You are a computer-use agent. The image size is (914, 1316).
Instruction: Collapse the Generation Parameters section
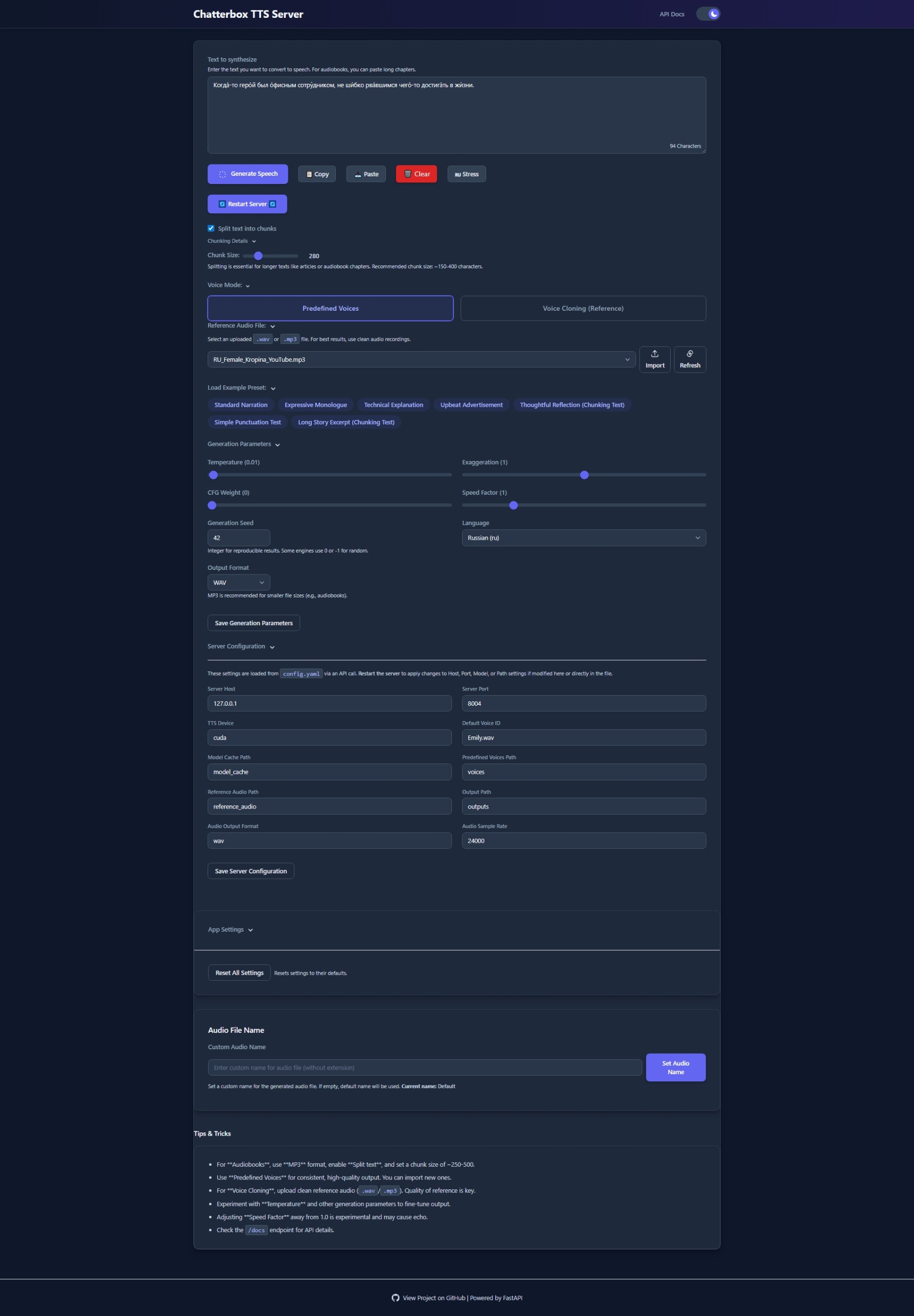pos(243,444)
